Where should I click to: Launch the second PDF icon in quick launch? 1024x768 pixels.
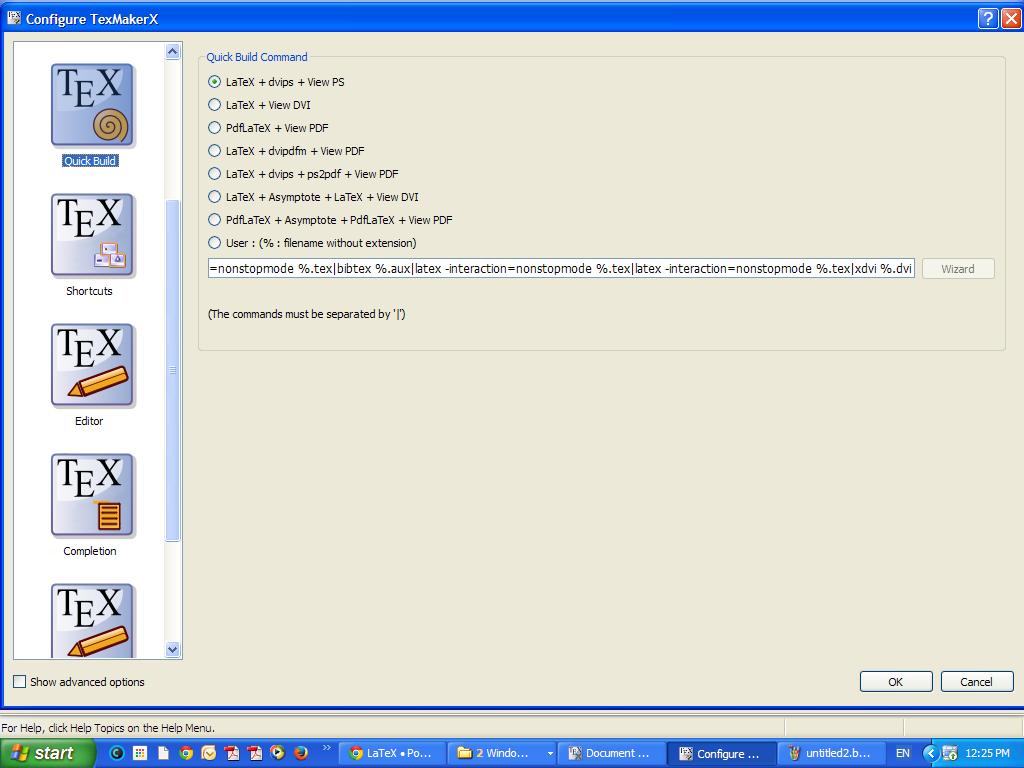(x=255, y=753)
